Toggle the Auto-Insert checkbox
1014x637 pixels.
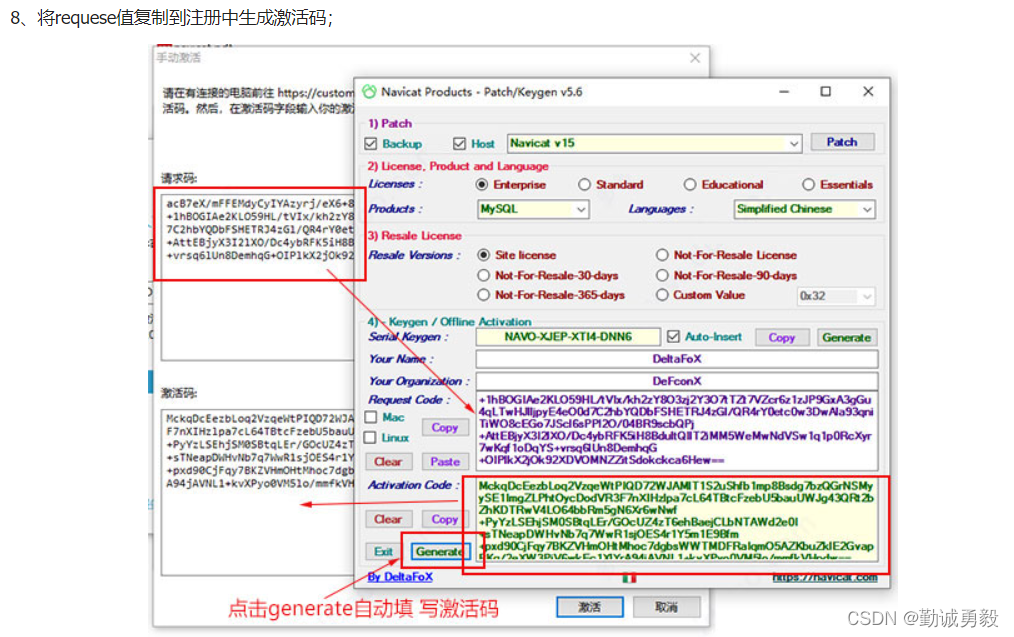[673, 336]
